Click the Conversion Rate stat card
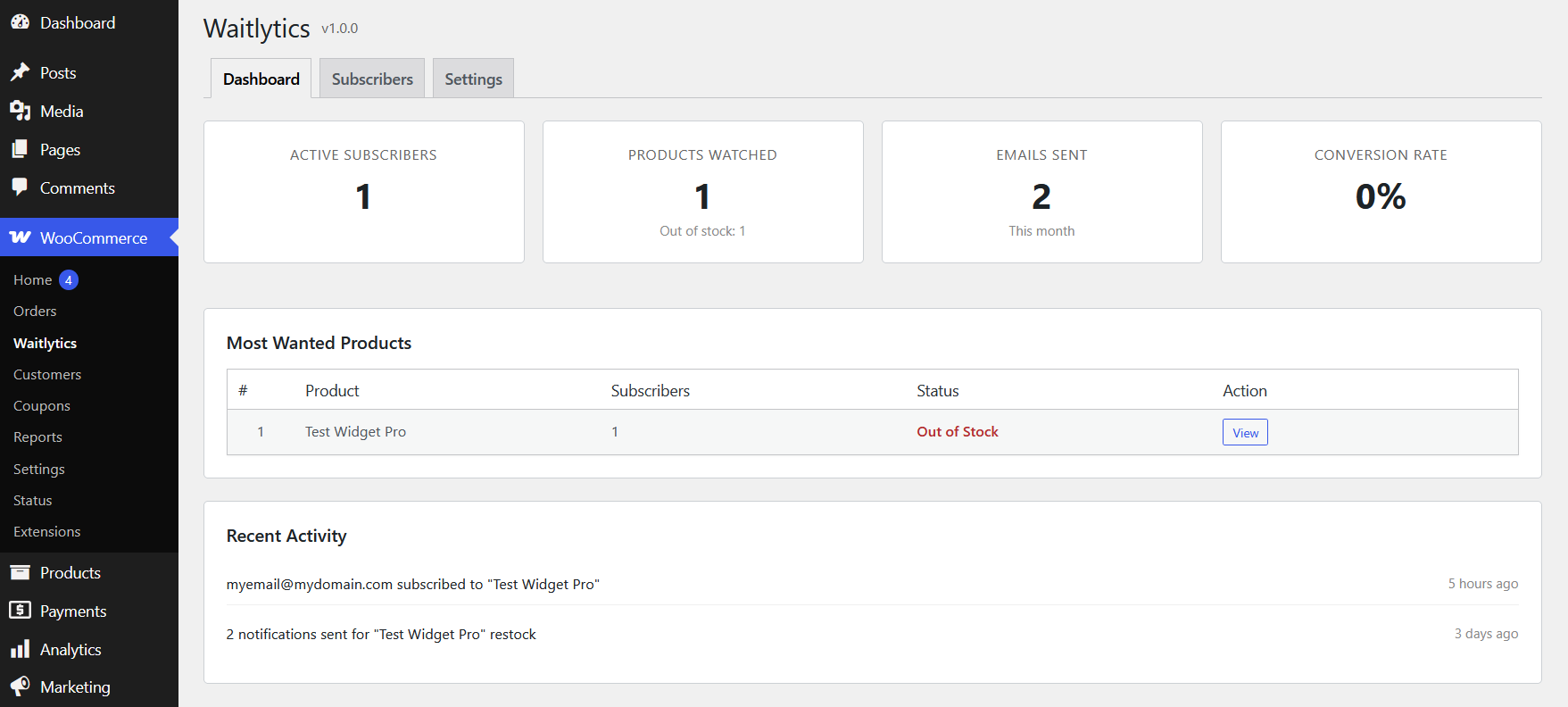Screen dimensions: 1568x707 click(1381, 192)
